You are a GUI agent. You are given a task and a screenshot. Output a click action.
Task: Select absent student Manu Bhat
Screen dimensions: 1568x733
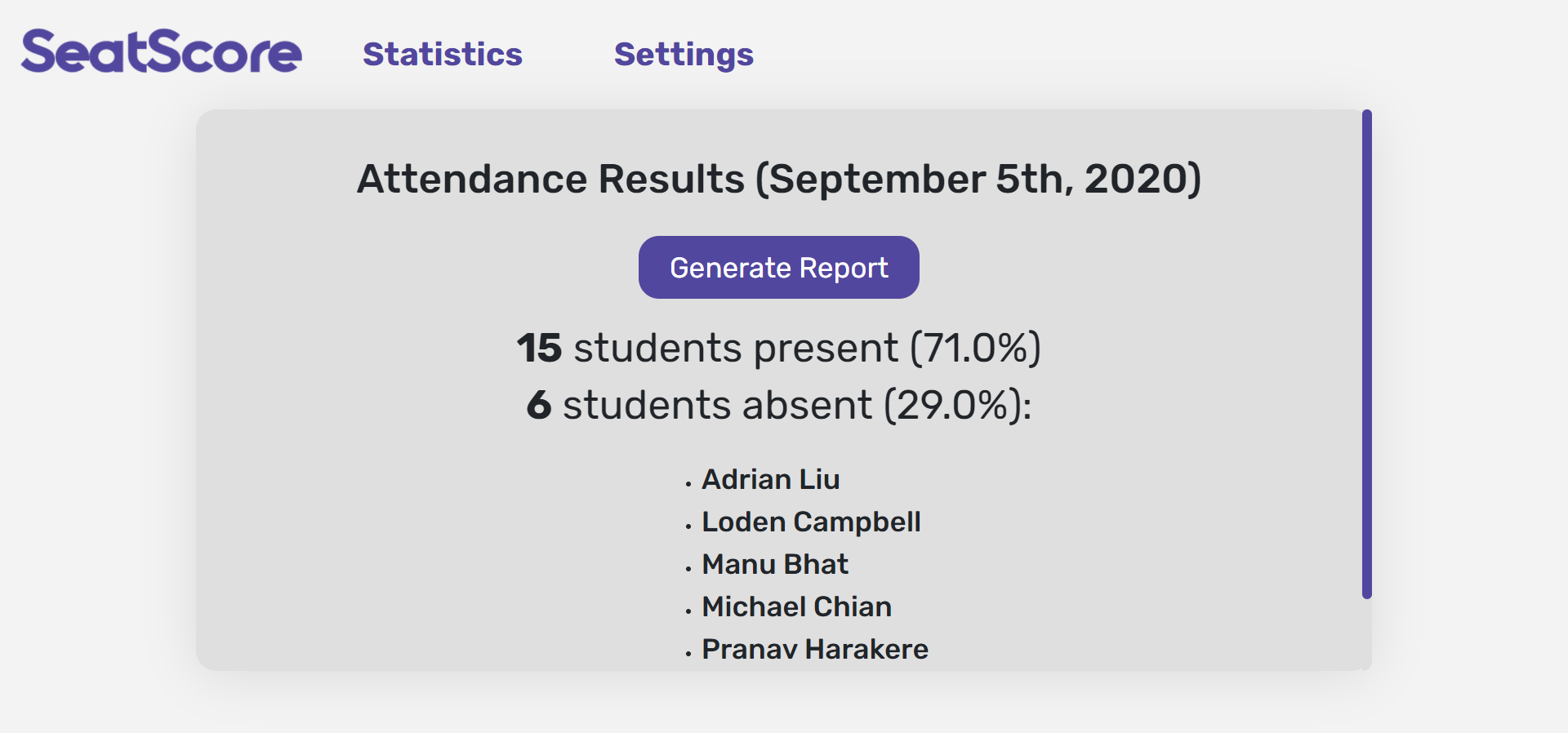775,564
